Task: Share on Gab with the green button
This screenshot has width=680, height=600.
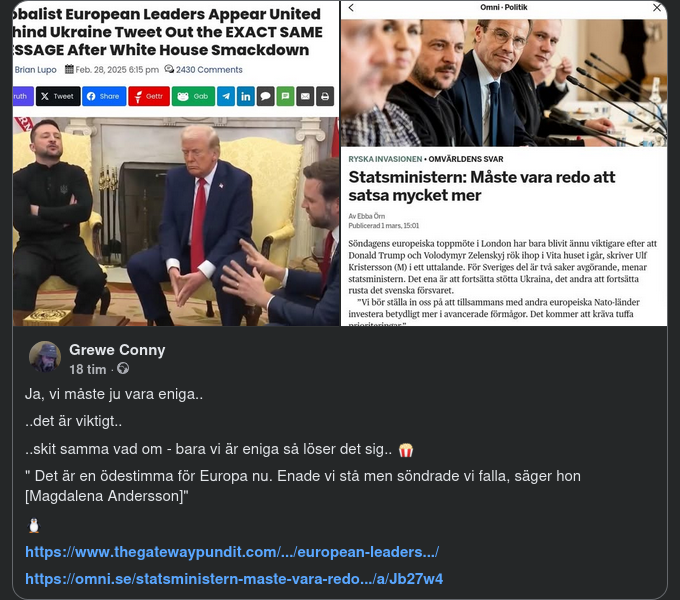Action: tap(193, 96)
